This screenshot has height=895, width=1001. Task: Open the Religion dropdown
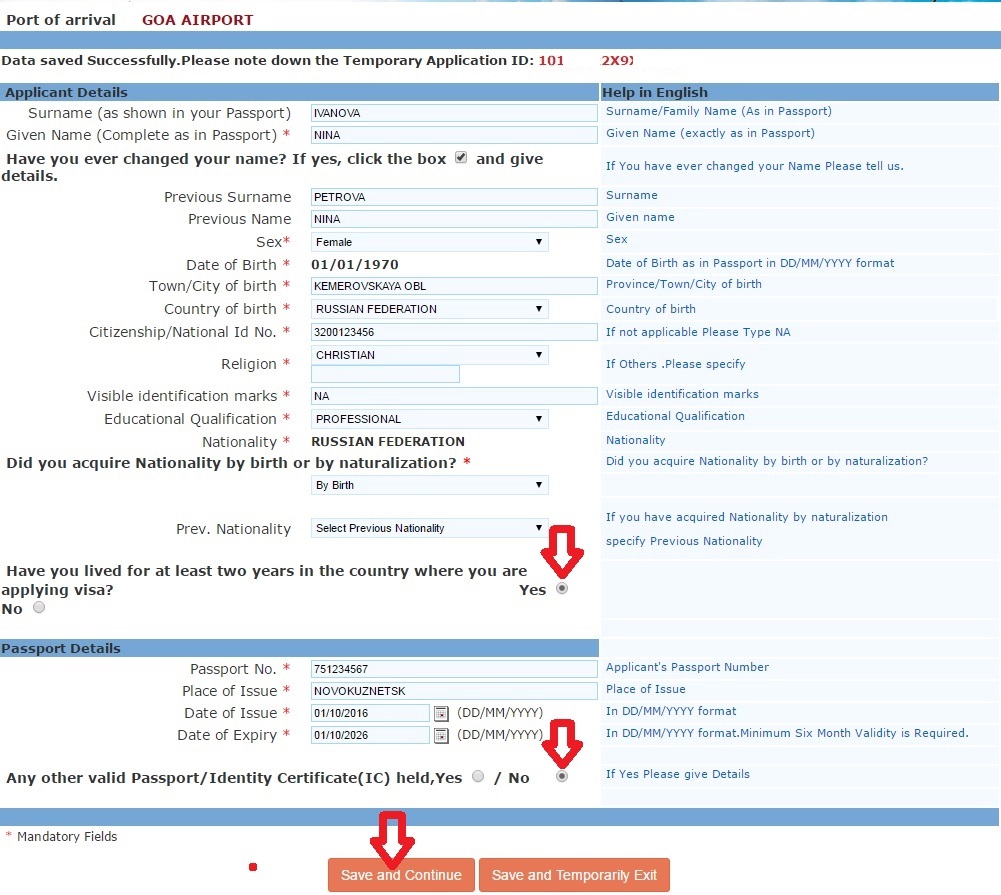click(x=430, y=355)
